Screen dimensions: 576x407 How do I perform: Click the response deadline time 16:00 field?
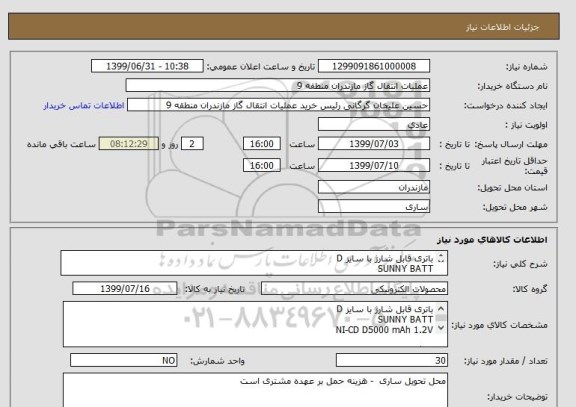262,144
